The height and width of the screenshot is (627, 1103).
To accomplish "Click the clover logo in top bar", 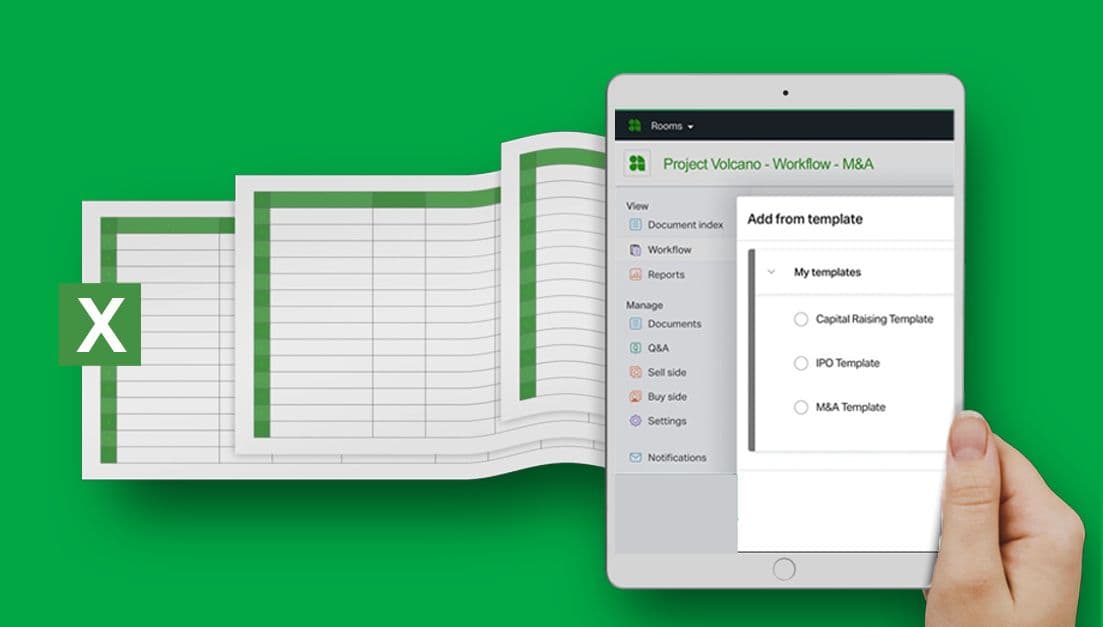I will (x=634, y=126).
